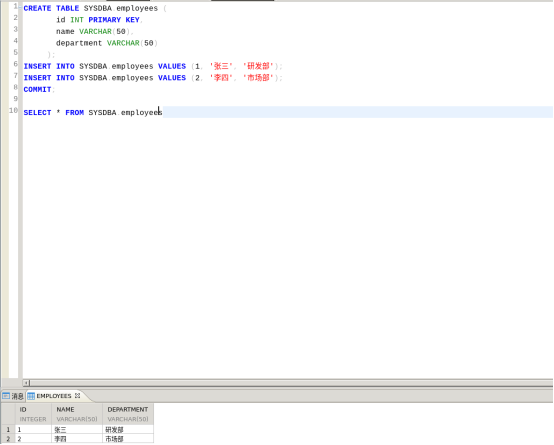The image size is (554, 445).
Task: Click 'name' column definition on line 3
Action: click(65, 31)
